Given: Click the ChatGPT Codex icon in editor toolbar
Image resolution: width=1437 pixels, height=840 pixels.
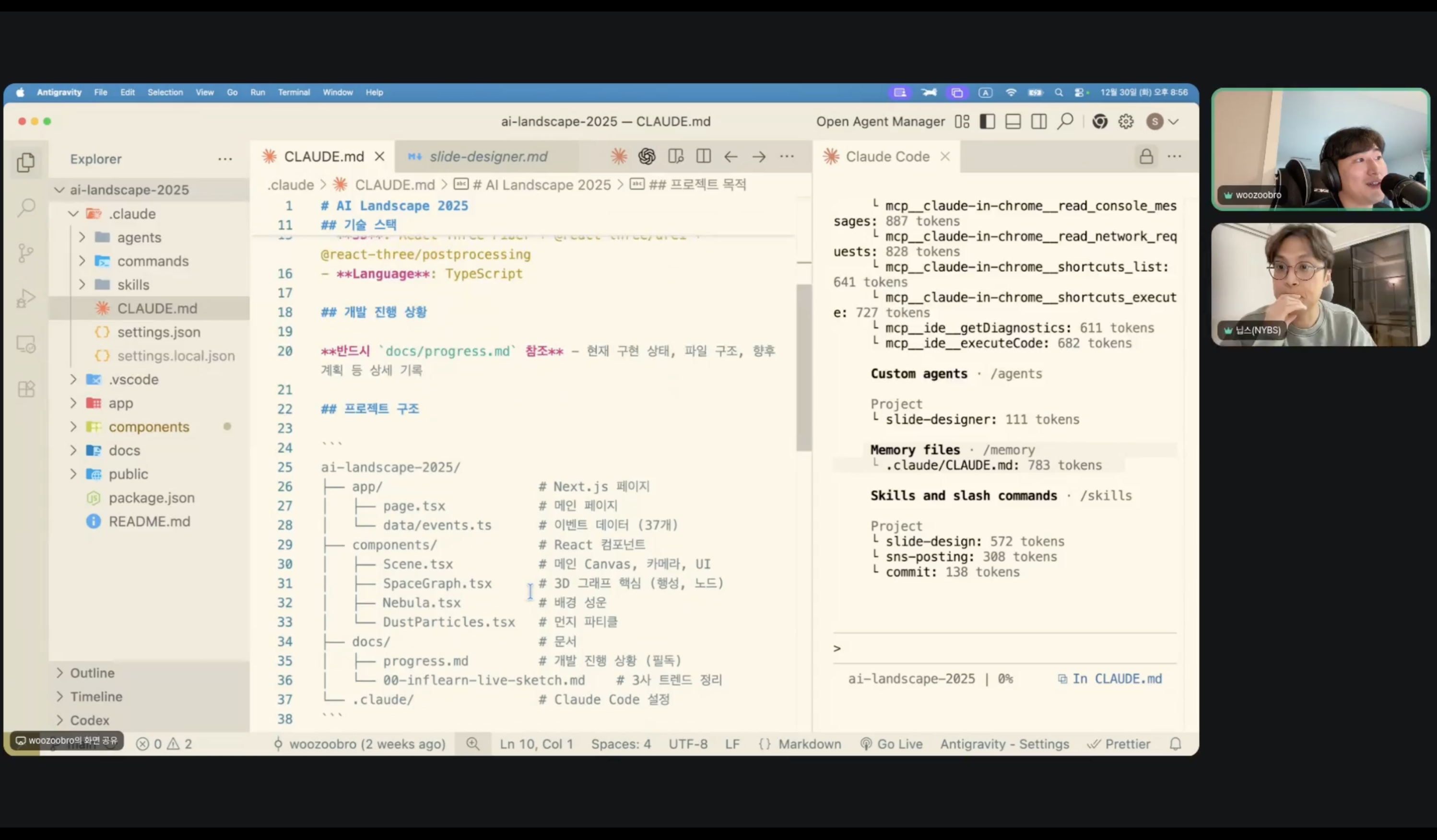Looking at the screenshot, I should [647, 156].
